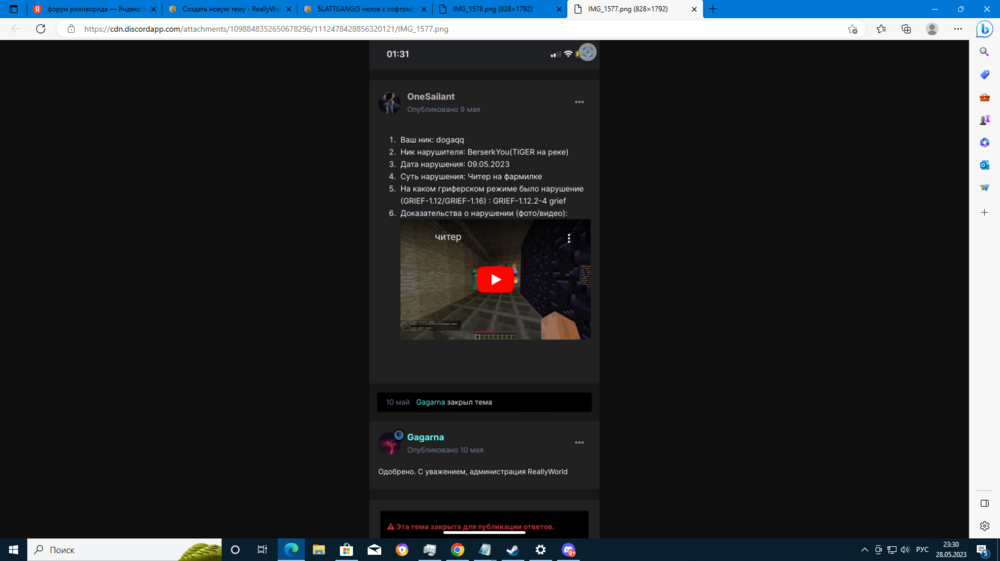Open Cortana from the taskbar

click(235, 550)
